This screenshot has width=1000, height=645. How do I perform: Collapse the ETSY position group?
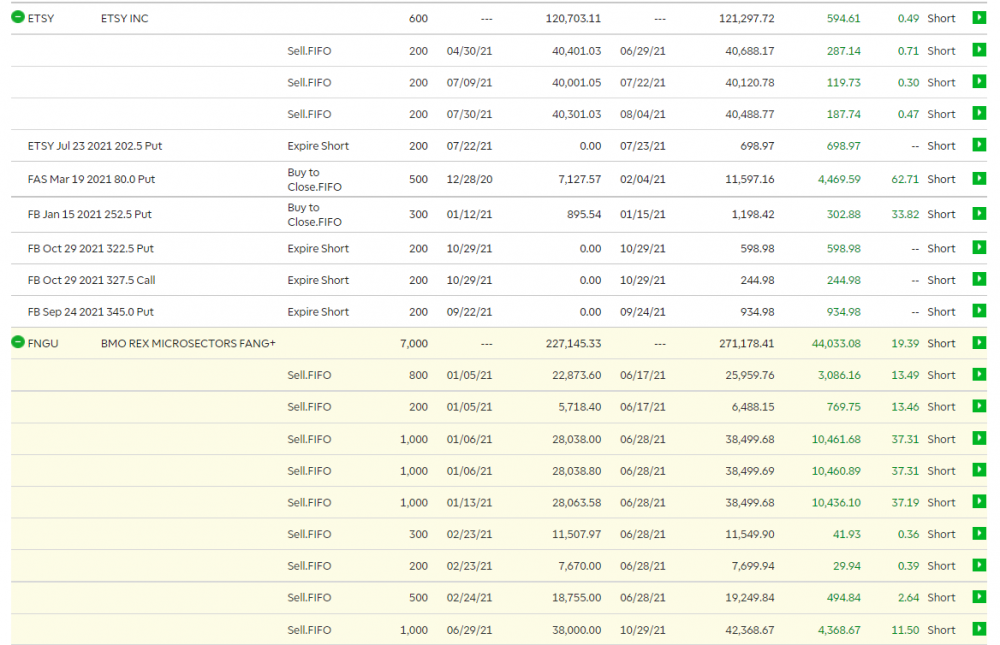pos(17,18)
